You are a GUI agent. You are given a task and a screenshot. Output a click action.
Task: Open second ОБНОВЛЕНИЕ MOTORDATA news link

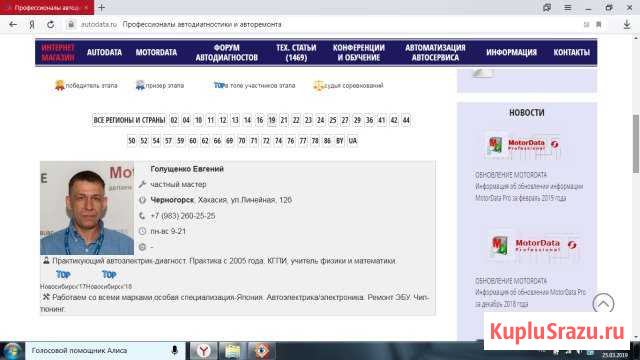coord(511,281)
